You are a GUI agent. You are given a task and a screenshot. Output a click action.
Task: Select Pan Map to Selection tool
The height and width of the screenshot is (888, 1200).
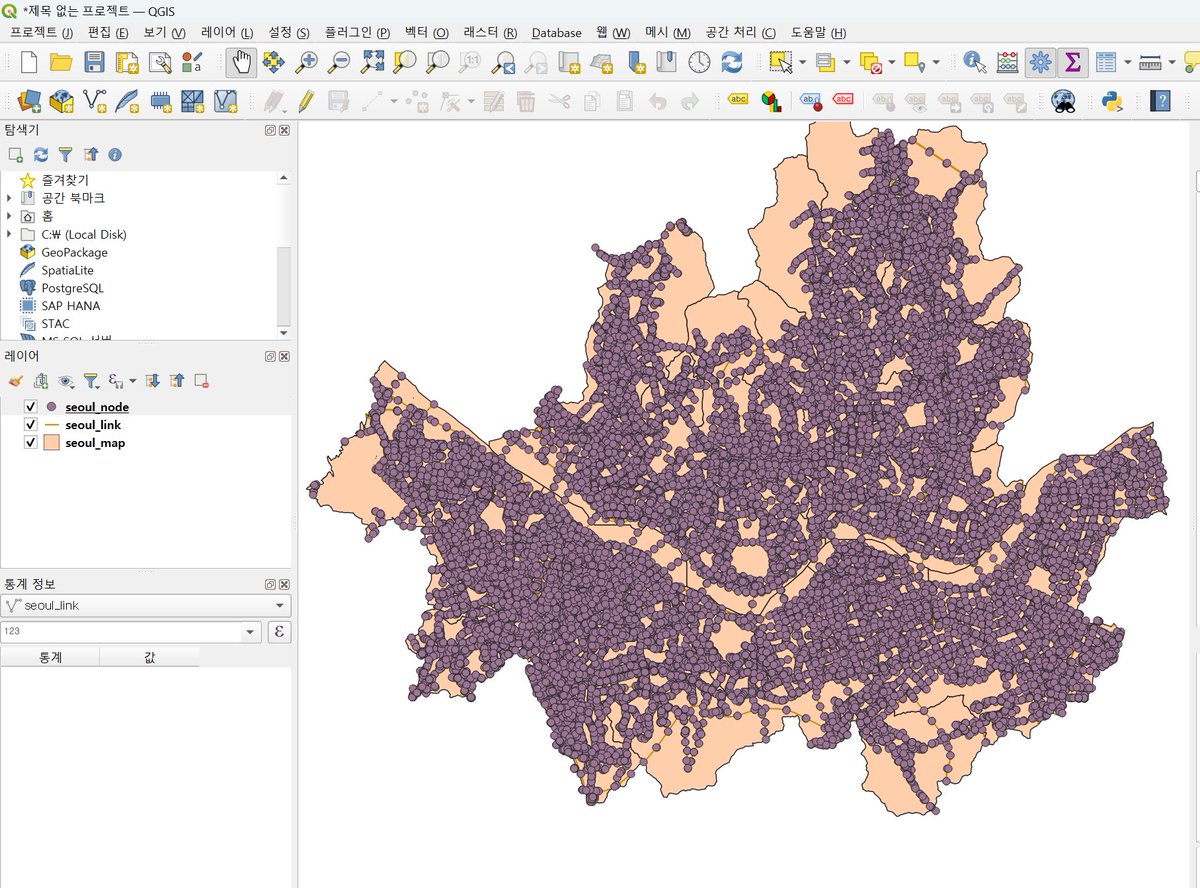pyautogui.click(x=273, y=62)
